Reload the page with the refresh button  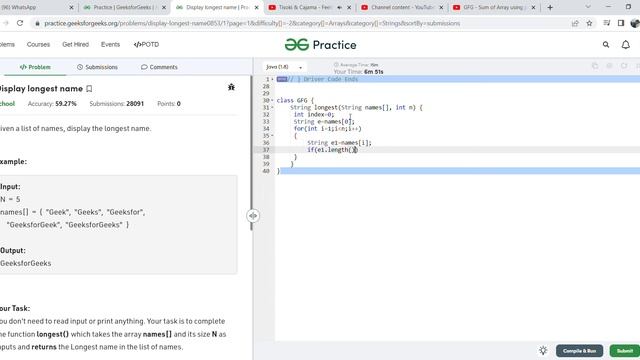coord(20,23)
